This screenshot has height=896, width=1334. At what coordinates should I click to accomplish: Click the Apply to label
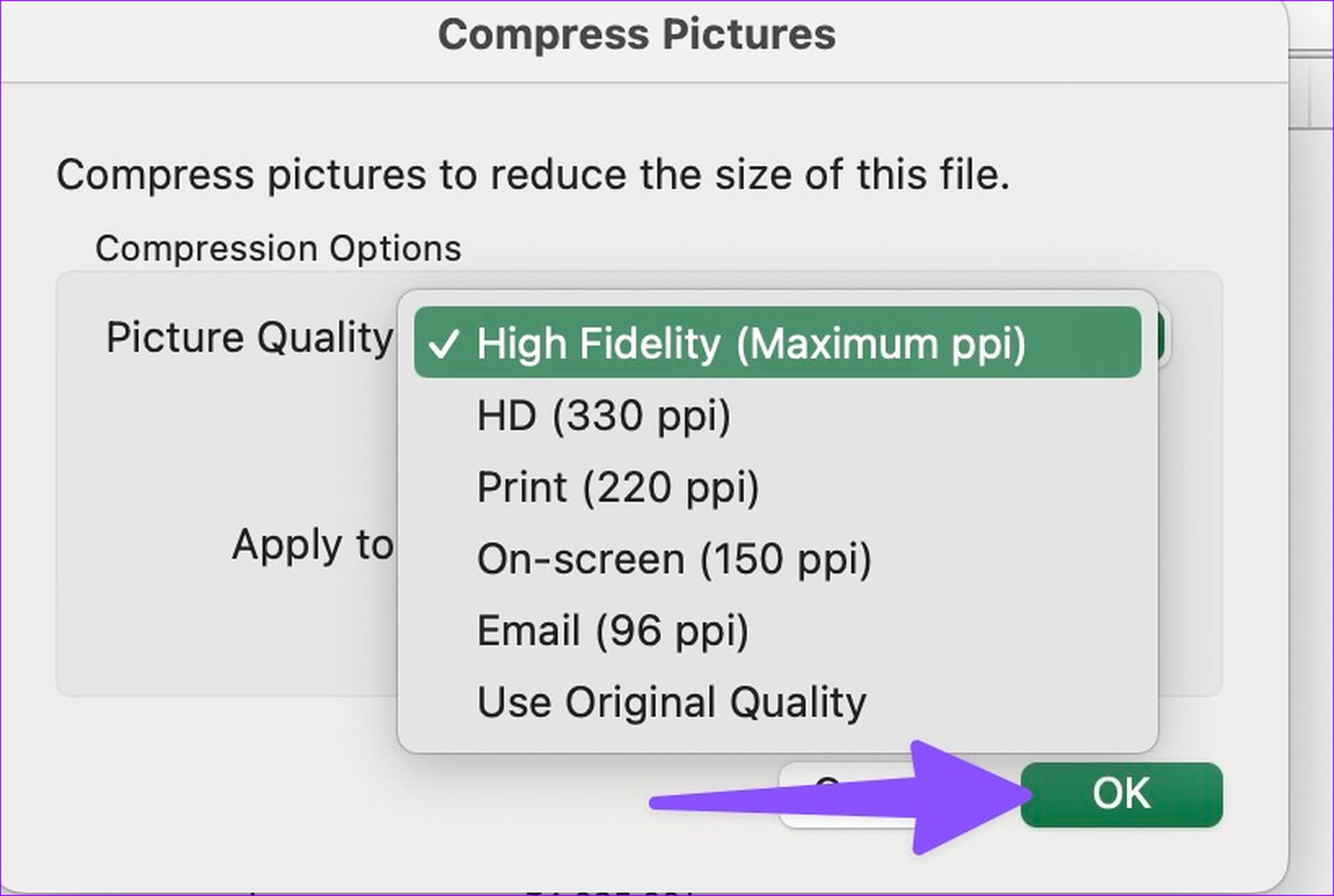pos(312,545)
